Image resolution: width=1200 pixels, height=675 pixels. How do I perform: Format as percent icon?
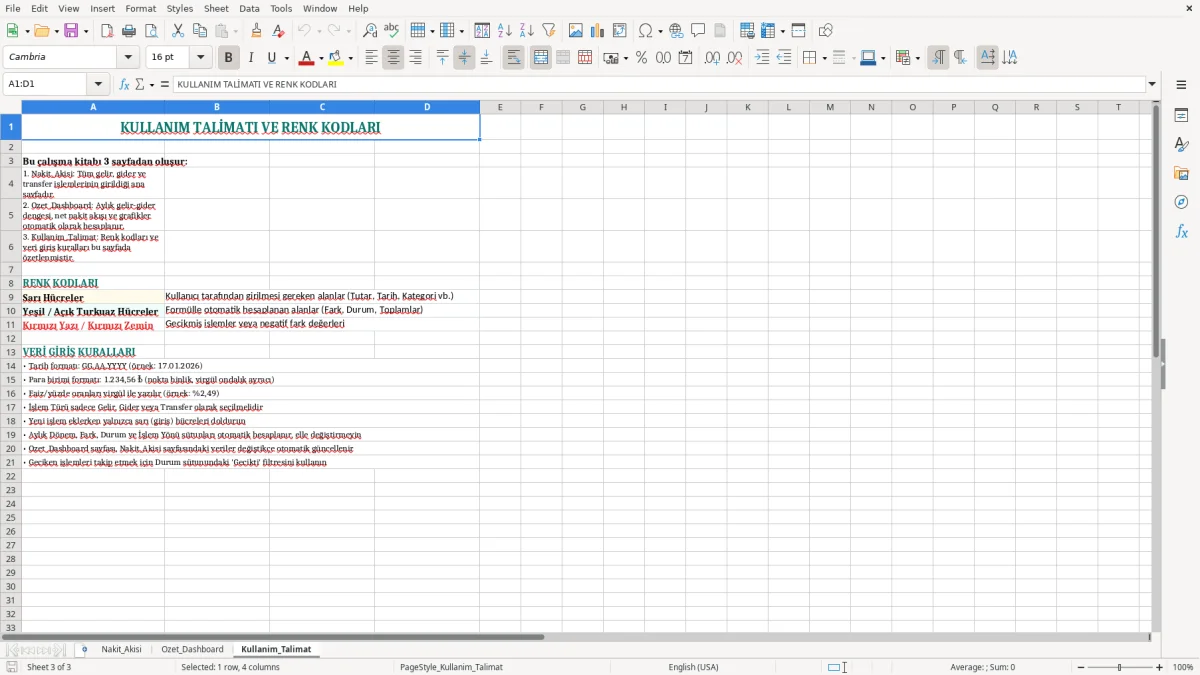[x=641, y=58]
